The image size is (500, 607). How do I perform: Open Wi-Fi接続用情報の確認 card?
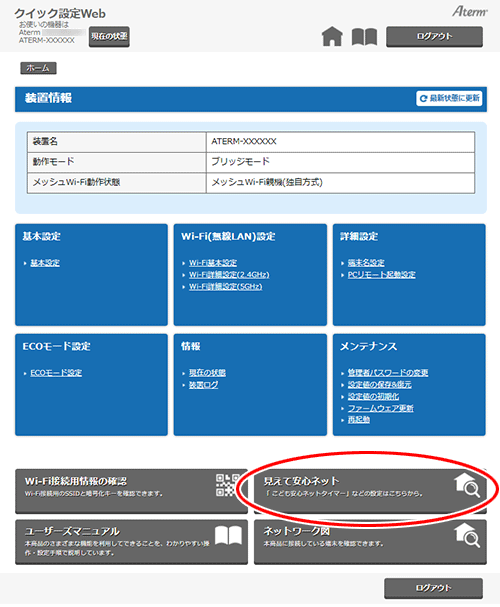(131, 492)
